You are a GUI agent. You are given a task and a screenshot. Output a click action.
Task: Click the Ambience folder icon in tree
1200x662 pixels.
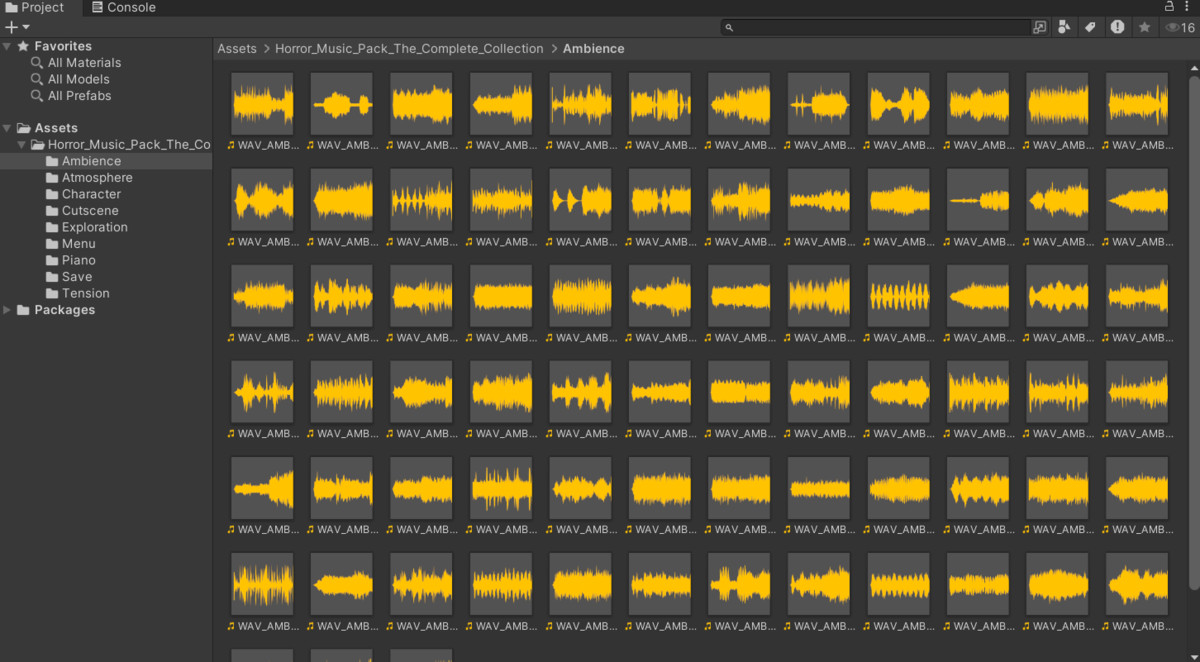52,161
